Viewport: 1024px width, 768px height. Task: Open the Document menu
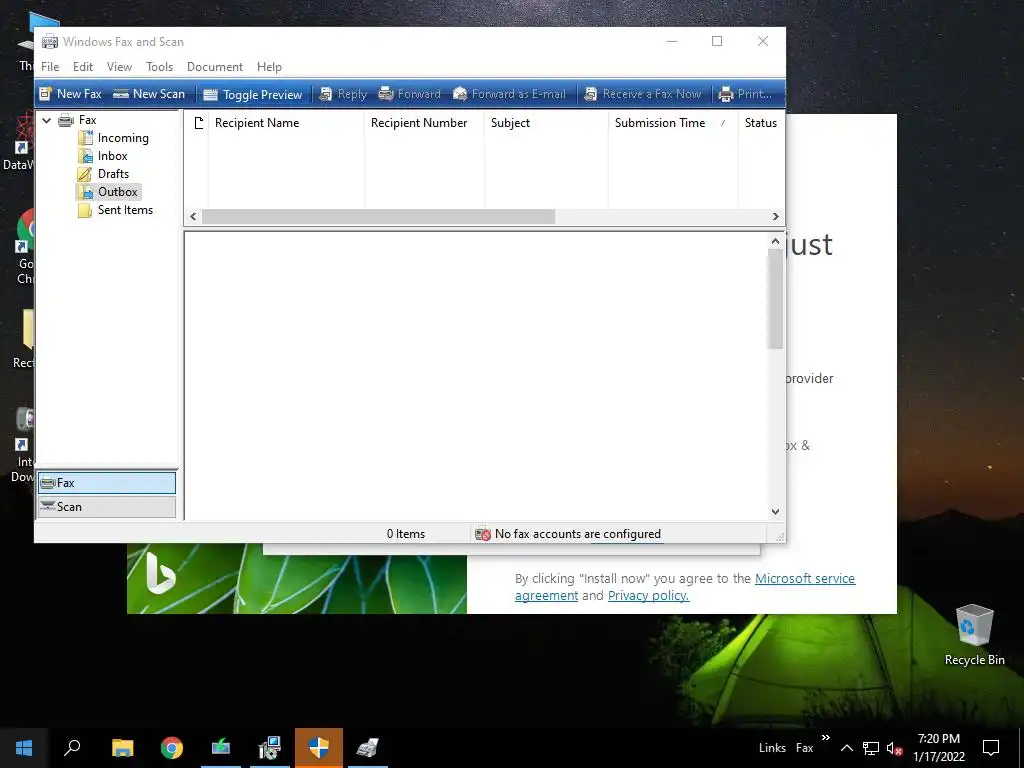215,67
